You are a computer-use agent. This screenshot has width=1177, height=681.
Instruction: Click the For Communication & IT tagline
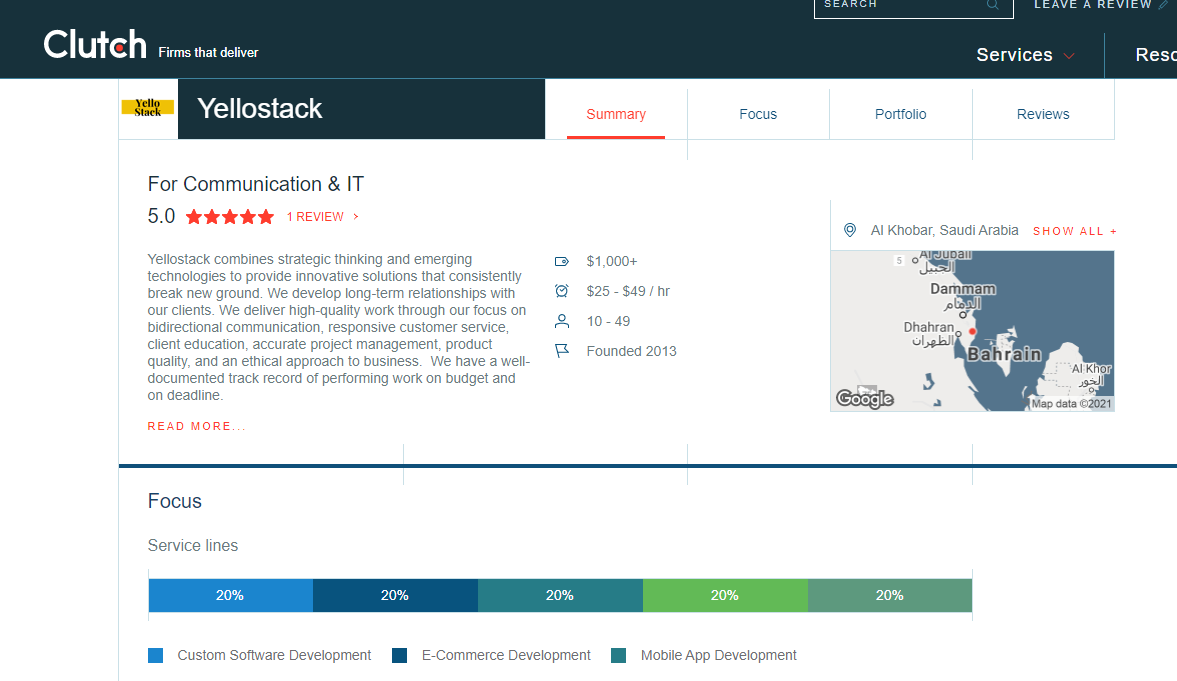(x=256, y=184)
